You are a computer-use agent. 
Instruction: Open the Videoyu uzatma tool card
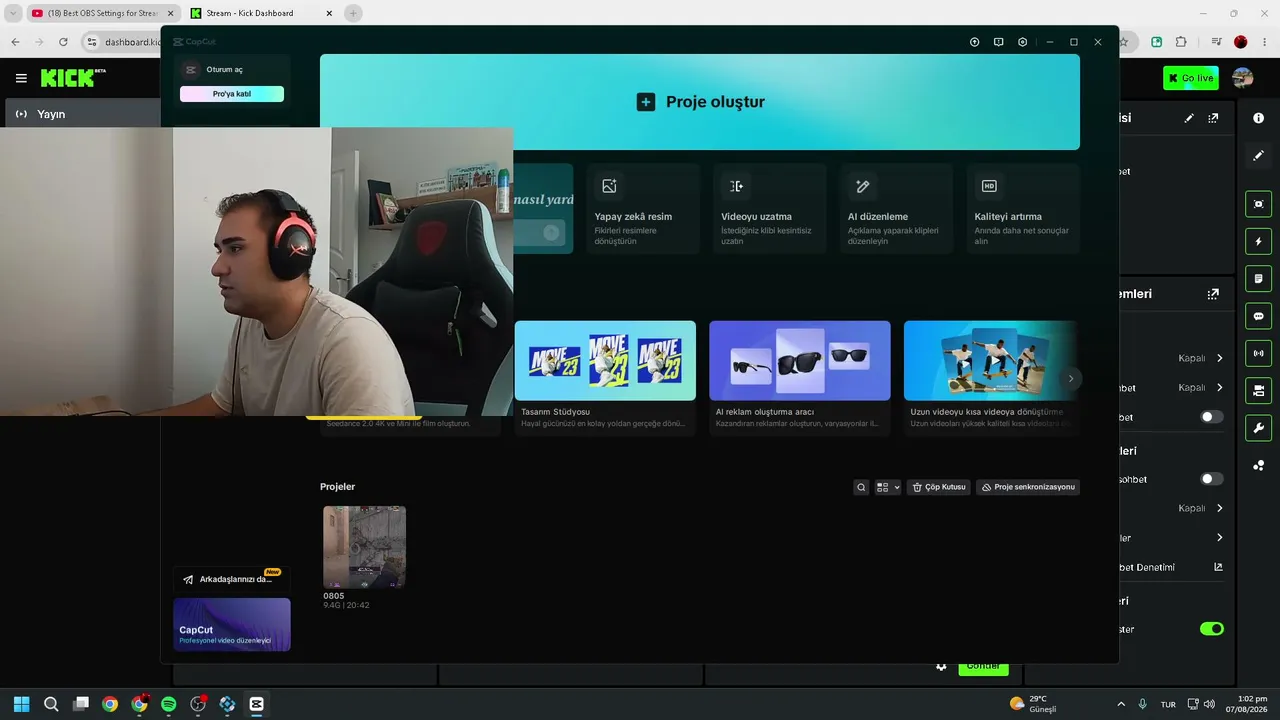(770, 209)
